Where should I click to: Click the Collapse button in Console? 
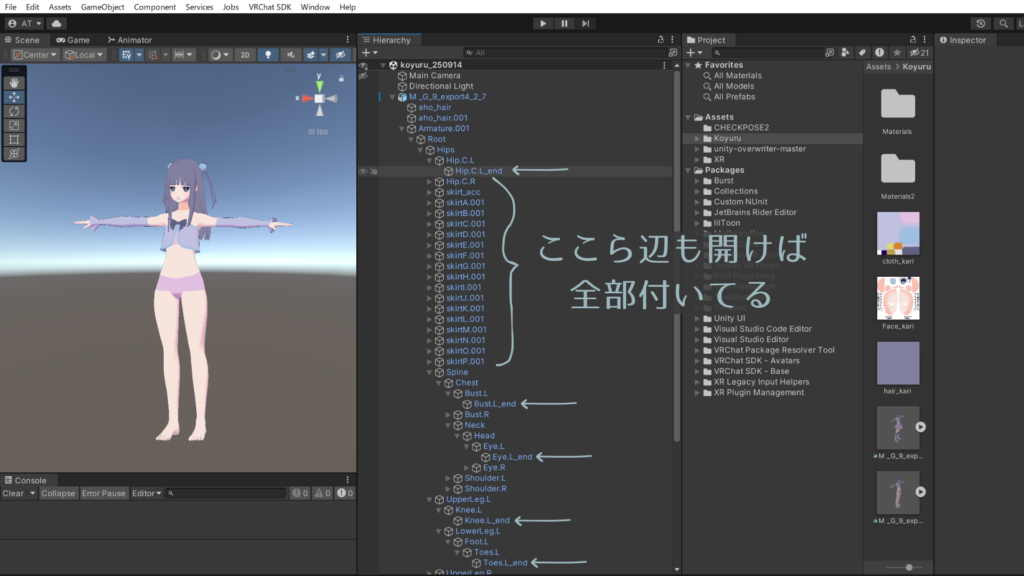58,493
